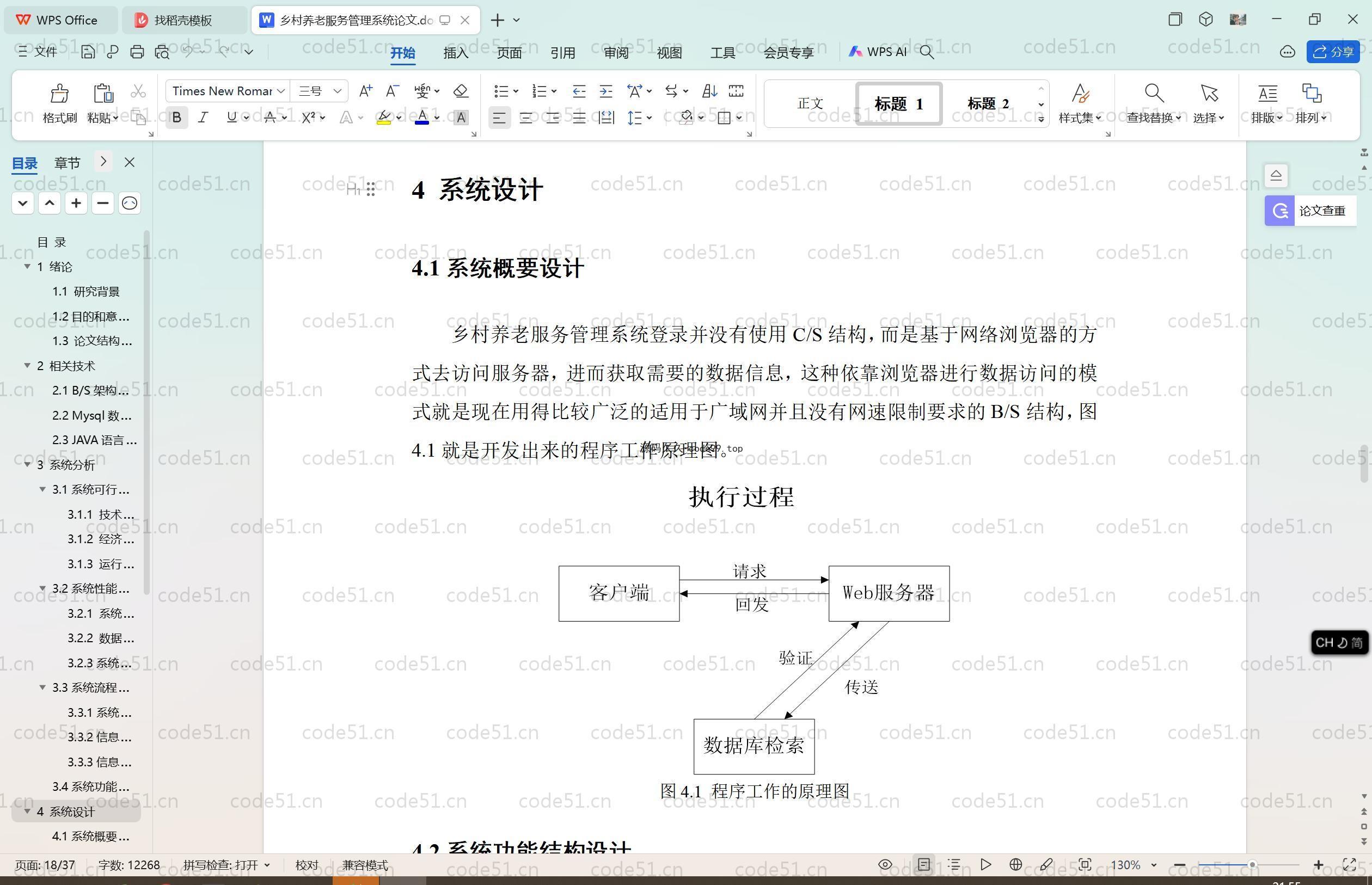Open the 文件 menu

tap(38, 52)
